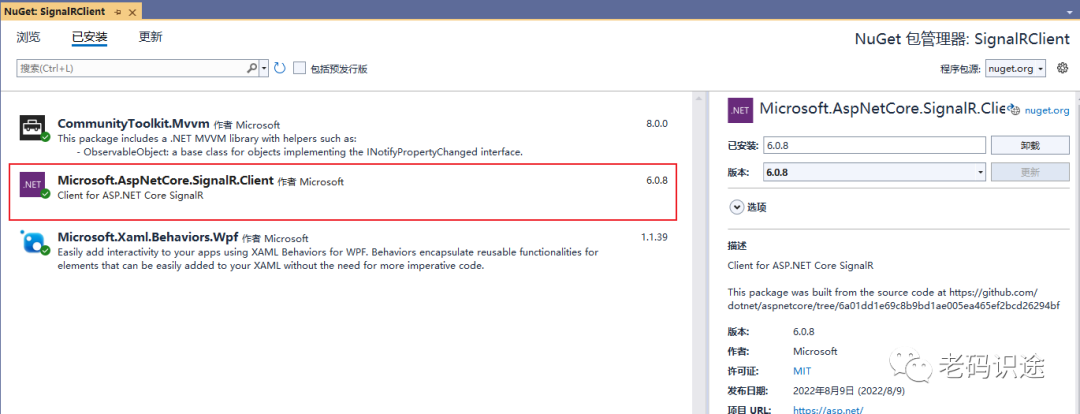
Task: Toggle the include prerelease checkbox
Action: point(299,68)
